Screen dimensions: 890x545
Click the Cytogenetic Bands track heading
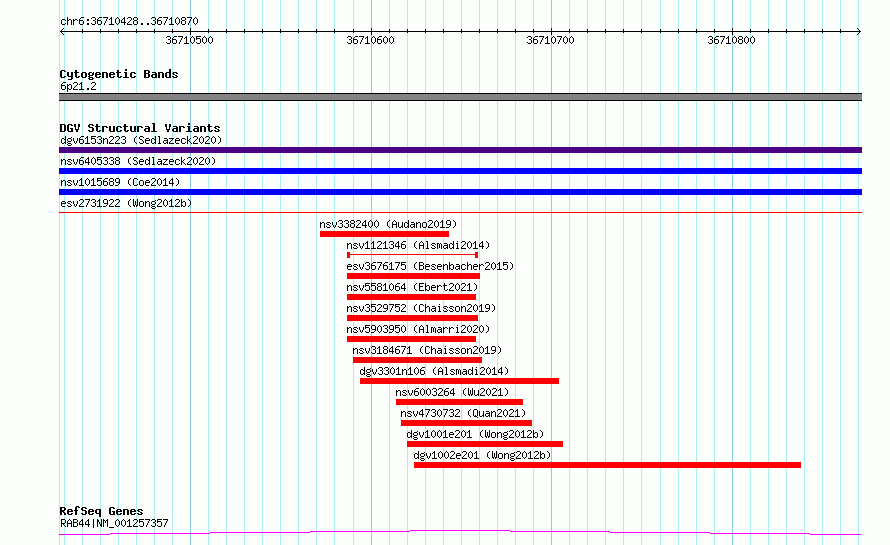(x=119, y=74)
